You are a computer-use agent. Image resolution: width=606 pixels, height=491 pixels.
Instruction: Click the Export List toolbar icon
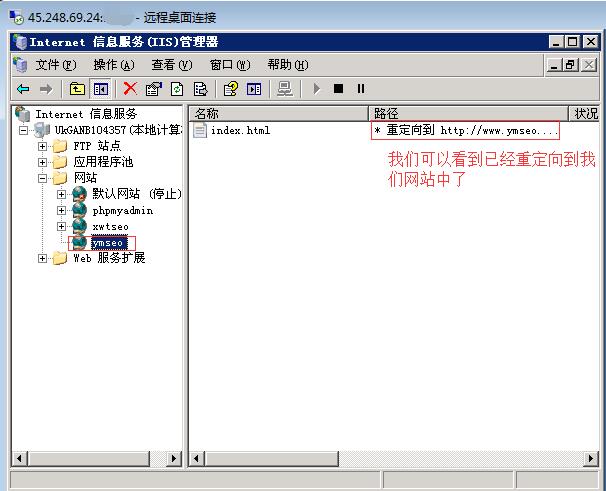(x=200, y=89)
